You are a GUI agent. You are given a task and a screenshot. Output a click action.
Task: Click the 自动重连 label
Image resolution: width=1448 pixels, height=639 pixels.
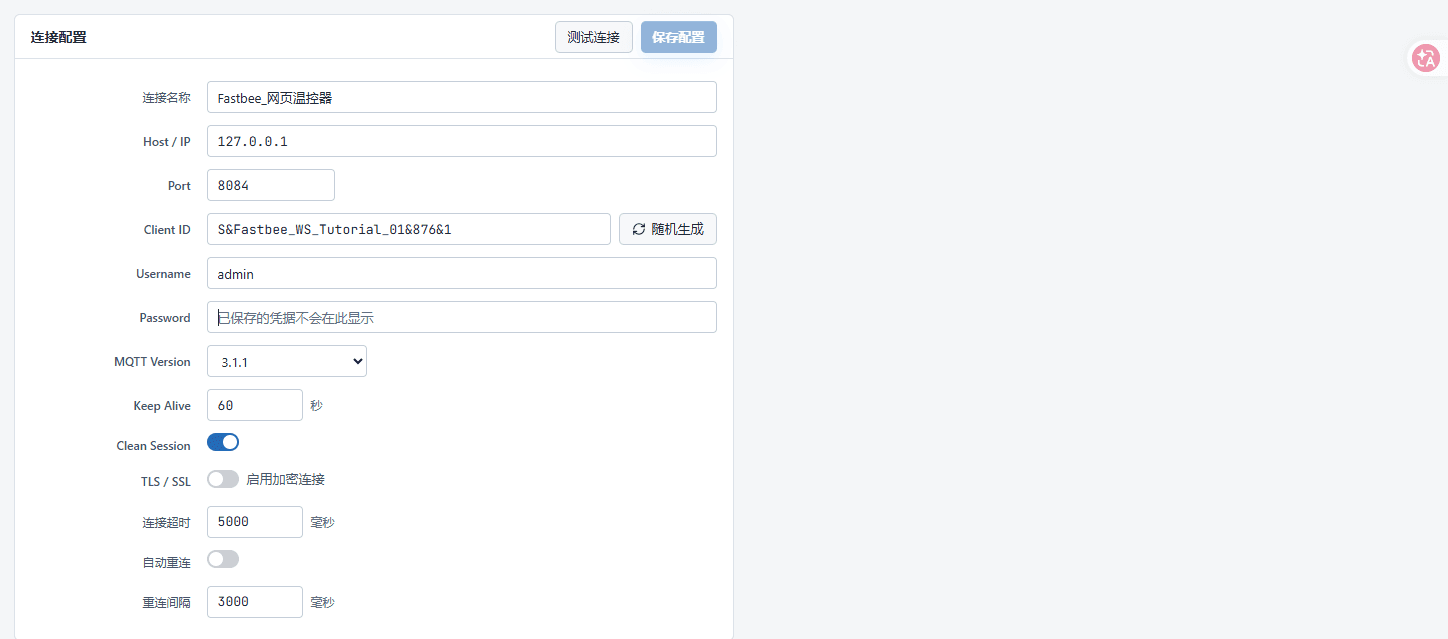[x=167, y=563]
